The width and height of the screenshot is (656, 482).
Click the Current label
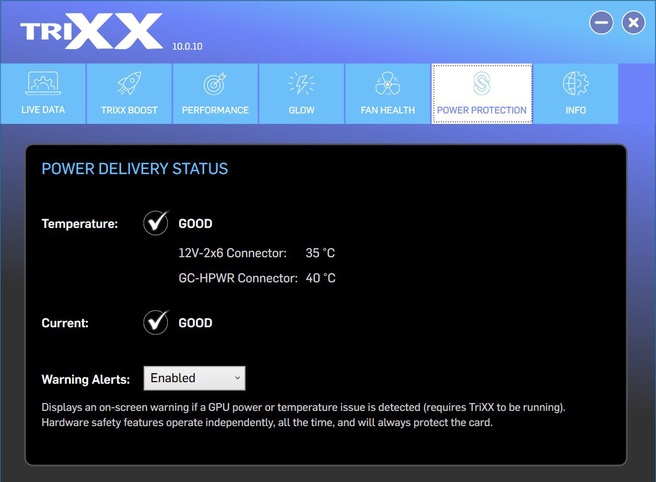click(x=65, y=323)
